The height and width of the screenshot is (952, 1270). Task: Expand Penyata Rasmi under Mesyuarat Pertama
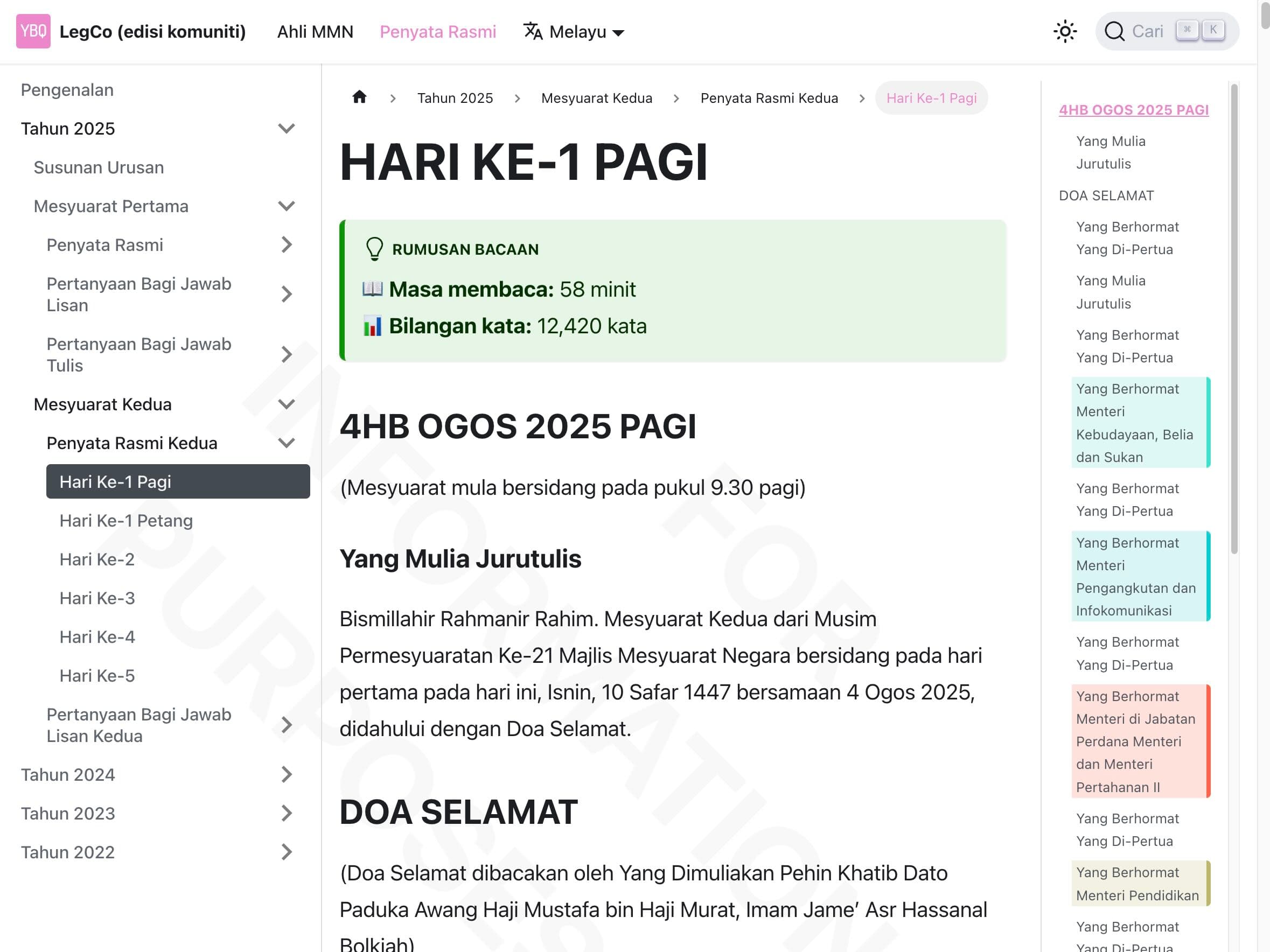click(x=286, y=245)
